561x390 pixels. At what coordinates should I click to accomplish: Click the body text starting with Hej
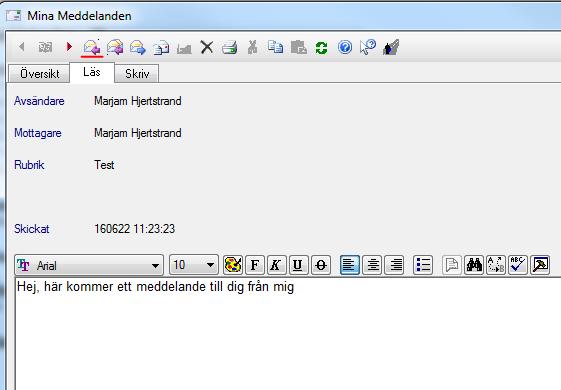156,287
